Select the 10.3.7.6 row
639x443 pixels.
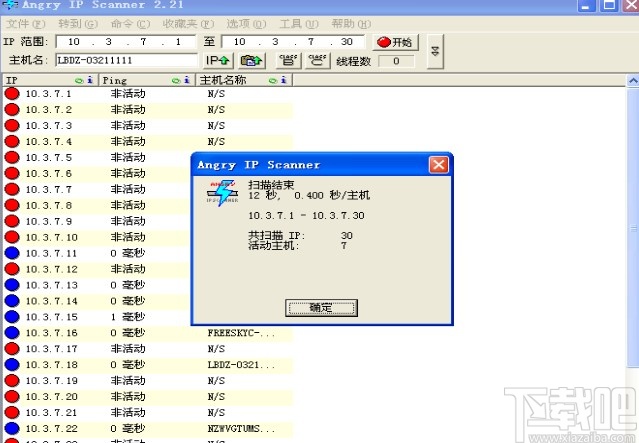coord(97,173)
